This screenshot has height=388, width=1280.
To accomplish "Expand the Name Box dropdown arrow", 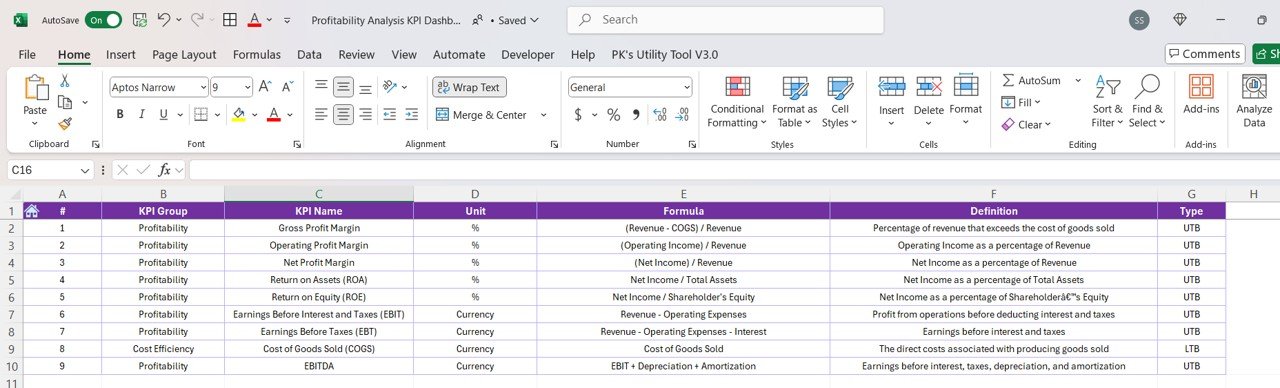I will [85, 171].
